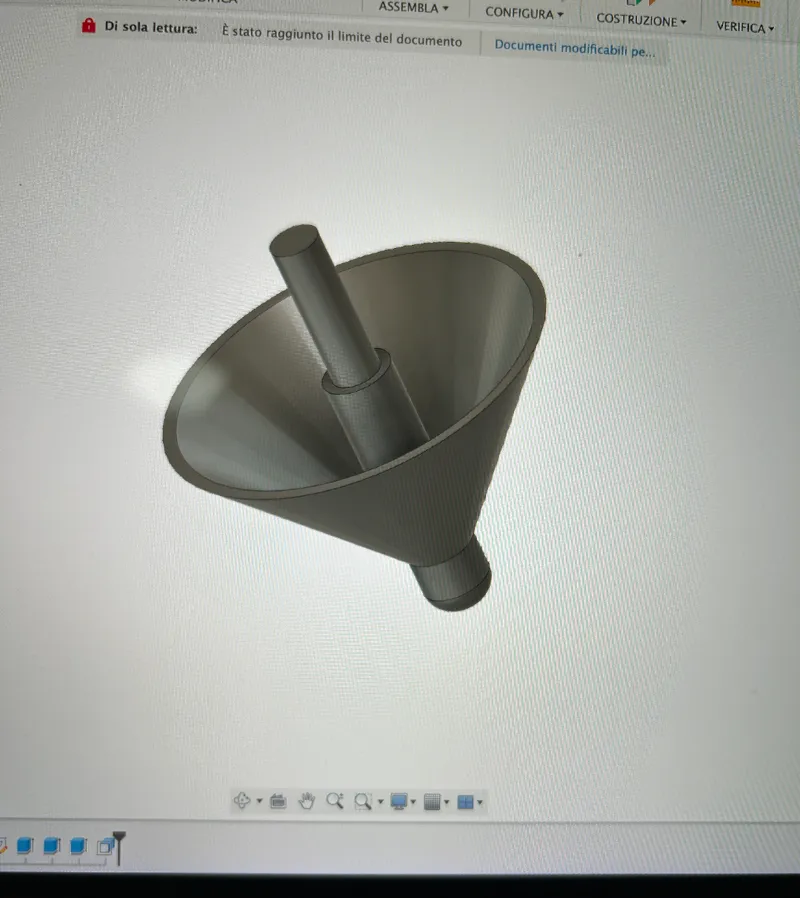The image size is (800, 898).
Task: Open the 'Documenti modificabili pe...' link
Action: (x=574, y=49)
